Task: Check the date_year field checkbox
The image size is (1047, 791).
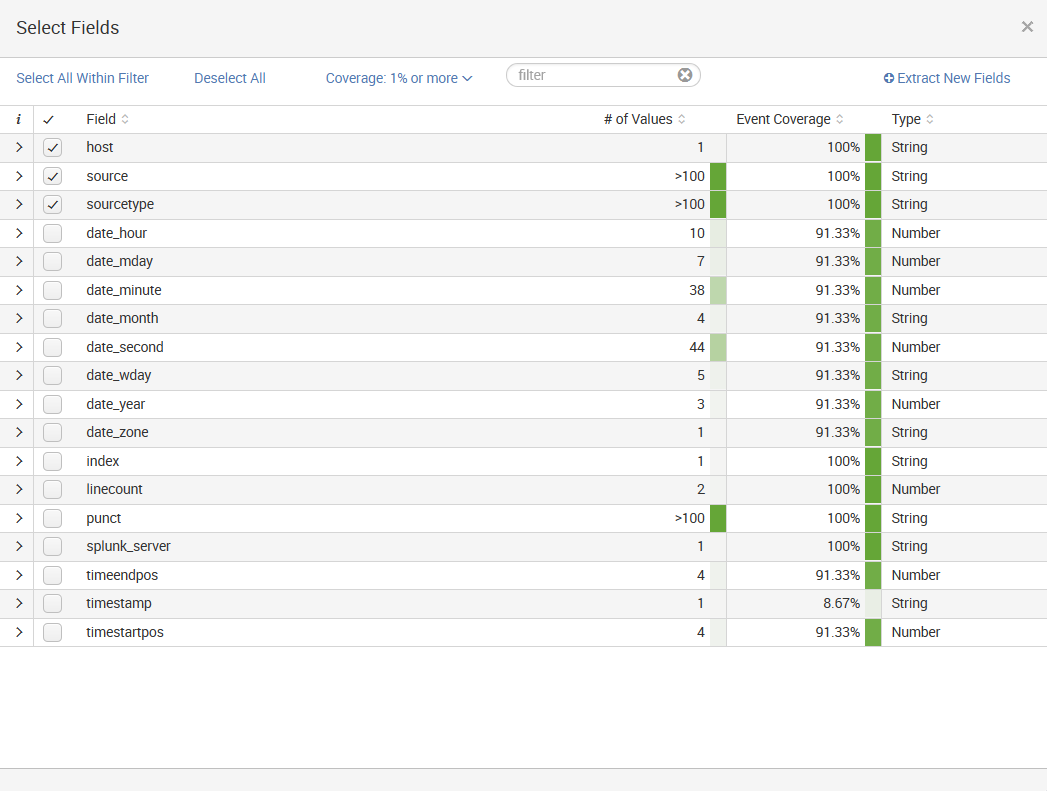Action: (x=52, y=405)
